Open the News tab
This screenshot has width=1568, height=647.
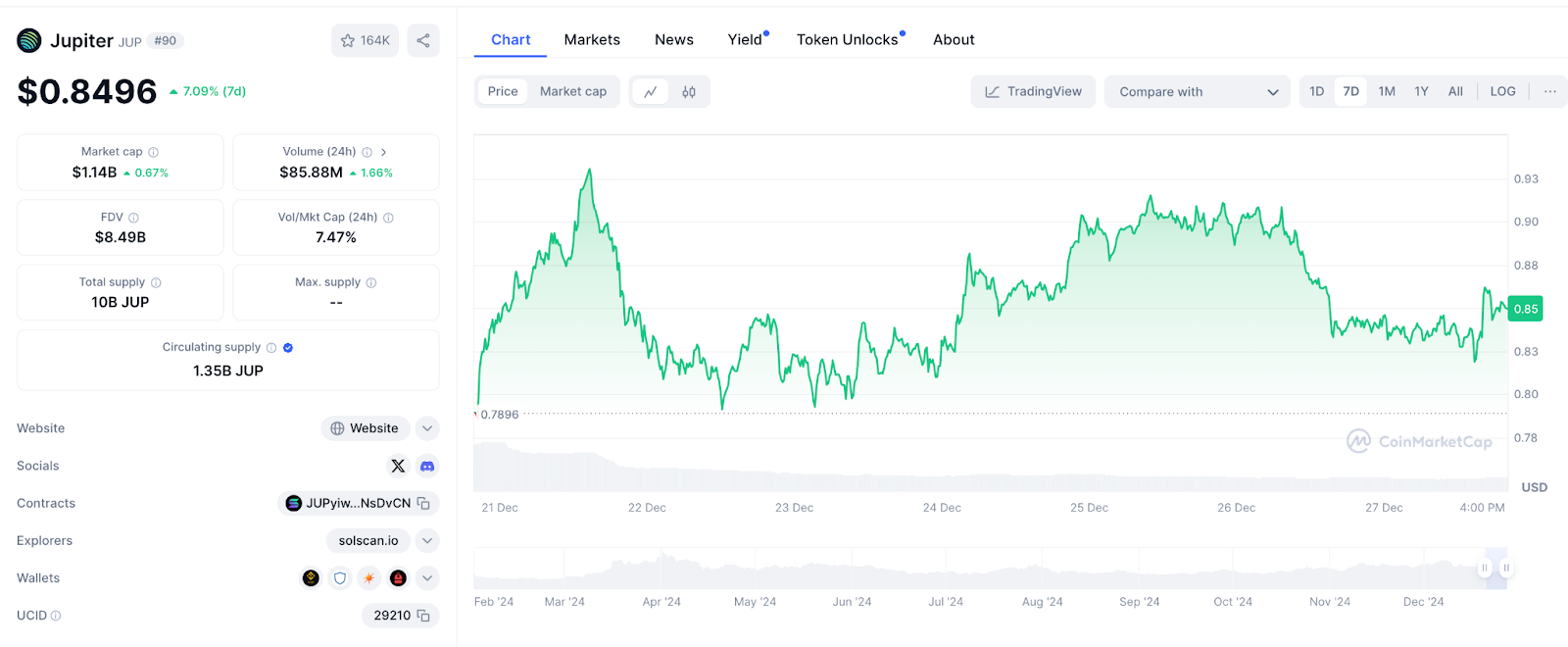(x=674, y=39)
